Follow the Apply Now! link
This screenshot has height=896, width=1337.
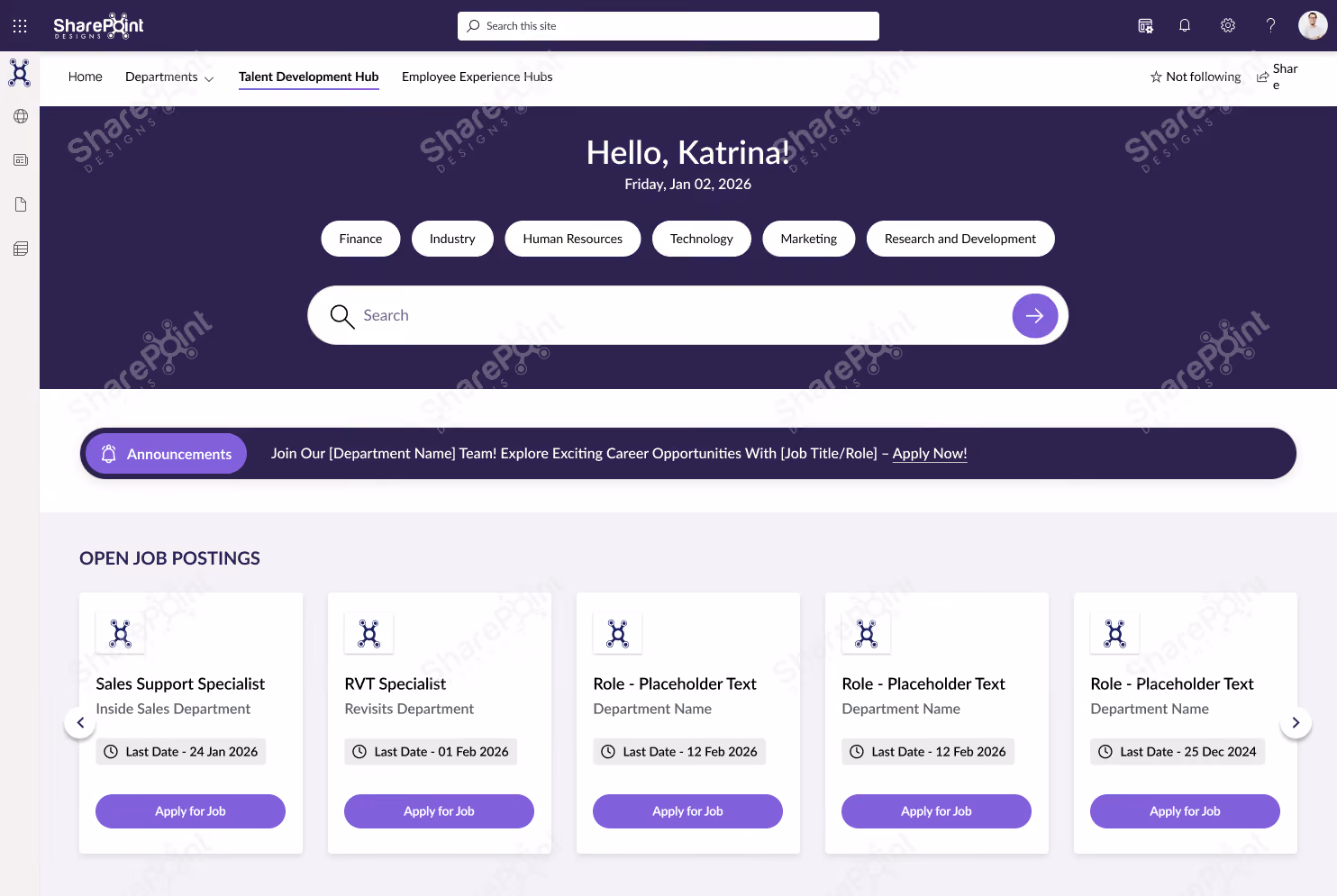click(x=930, y=454)
